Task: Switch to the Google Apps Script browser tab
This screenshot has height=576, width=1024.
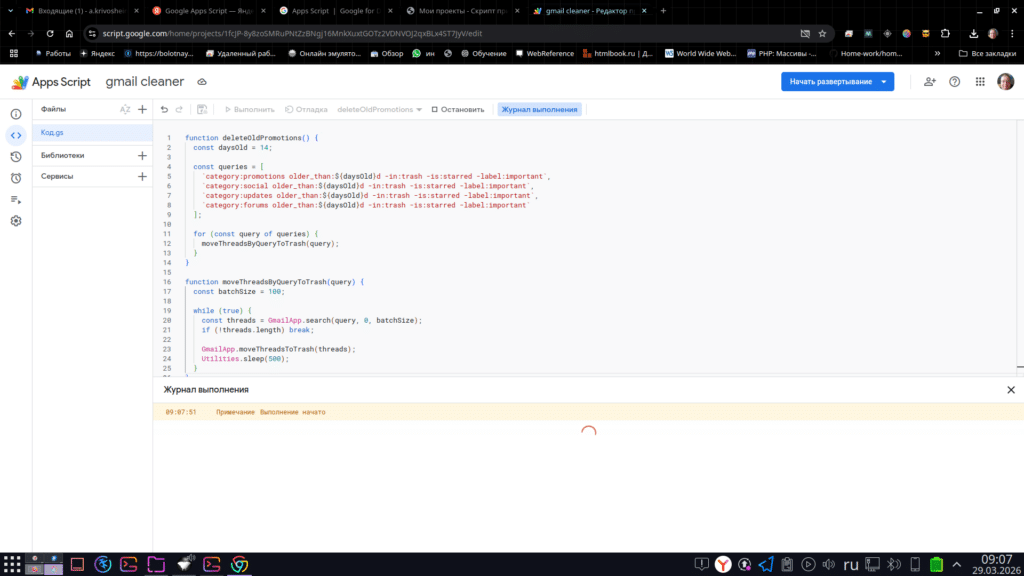Action: pyautogui.click(x=204, y=11)
